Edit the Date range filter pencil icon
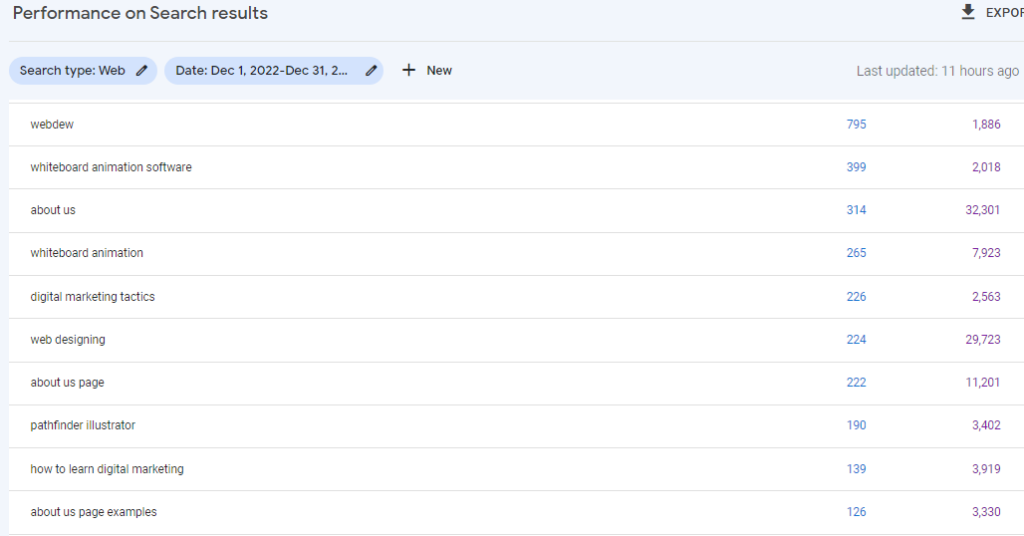This screenshot has height=536, width=1024. click(x=371, y=71)
